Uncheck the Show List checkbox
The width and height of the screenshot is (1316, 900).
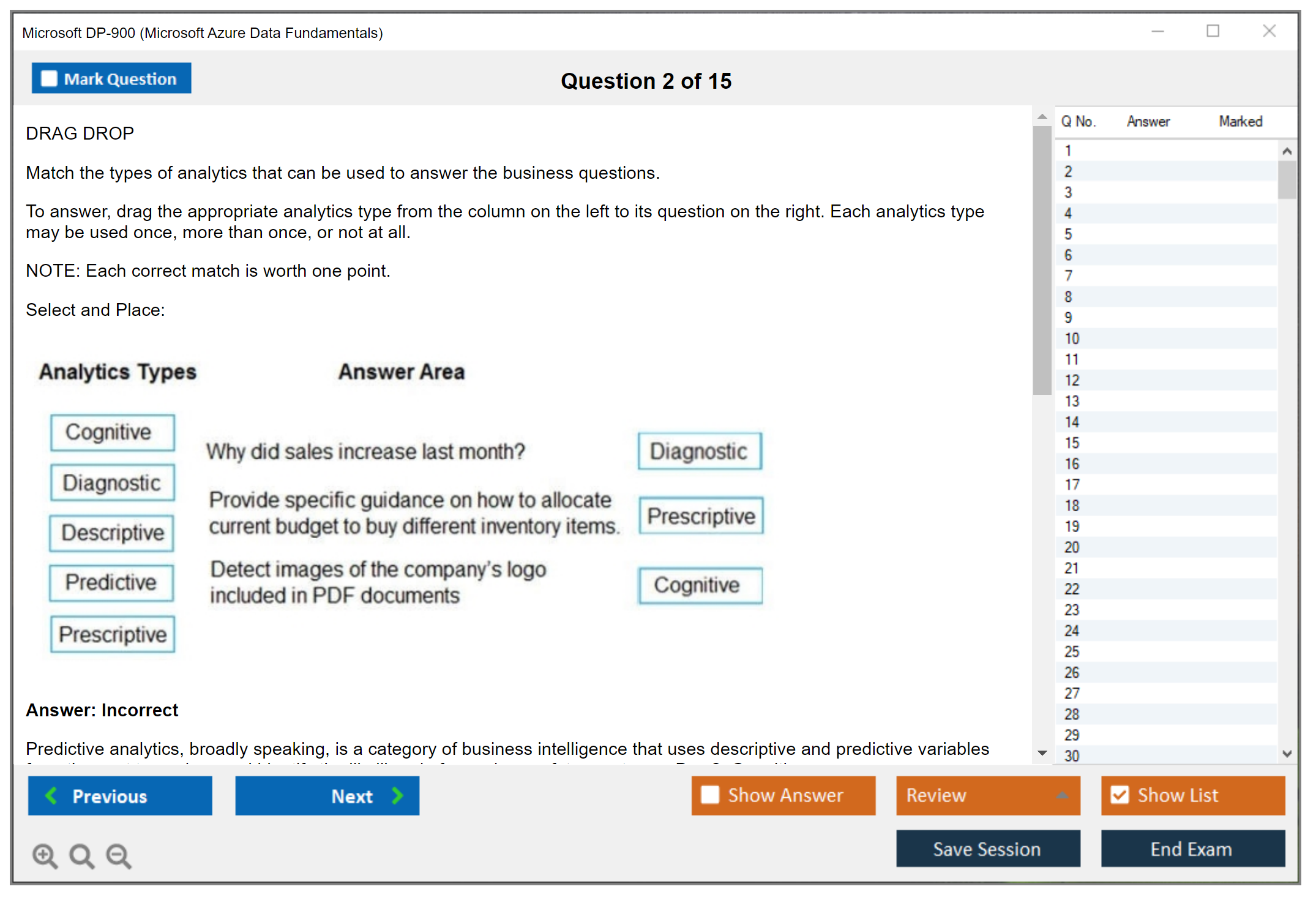(1120, 795)
